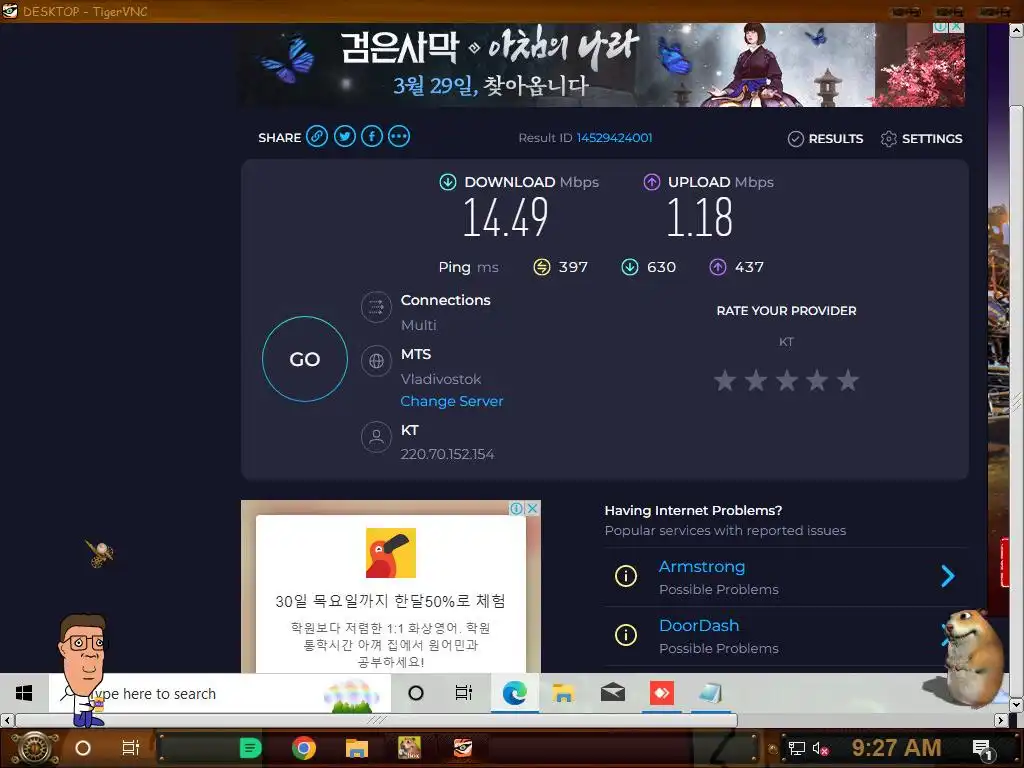Switch to TigerVNC on the host taskbar
Screen dimensions: 1024x768
click(x=462, y=748)
